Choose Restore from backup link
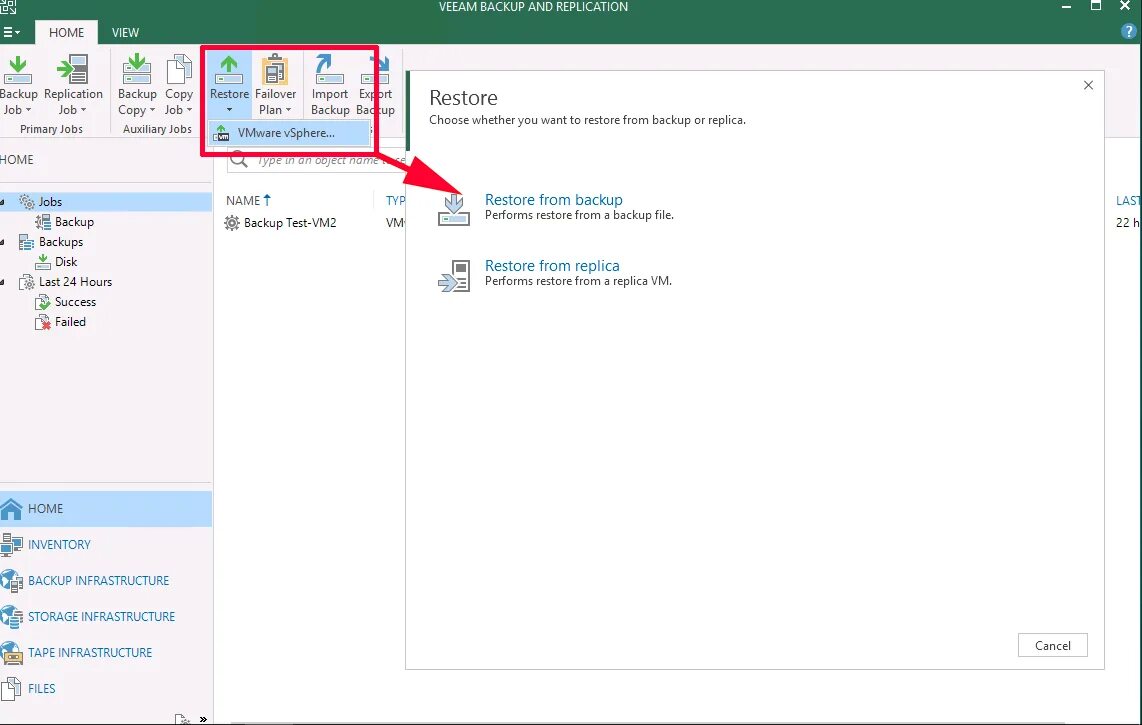The height and width of the screenshot is (725, 1142). pyautogui.click(x=554, y=200)
